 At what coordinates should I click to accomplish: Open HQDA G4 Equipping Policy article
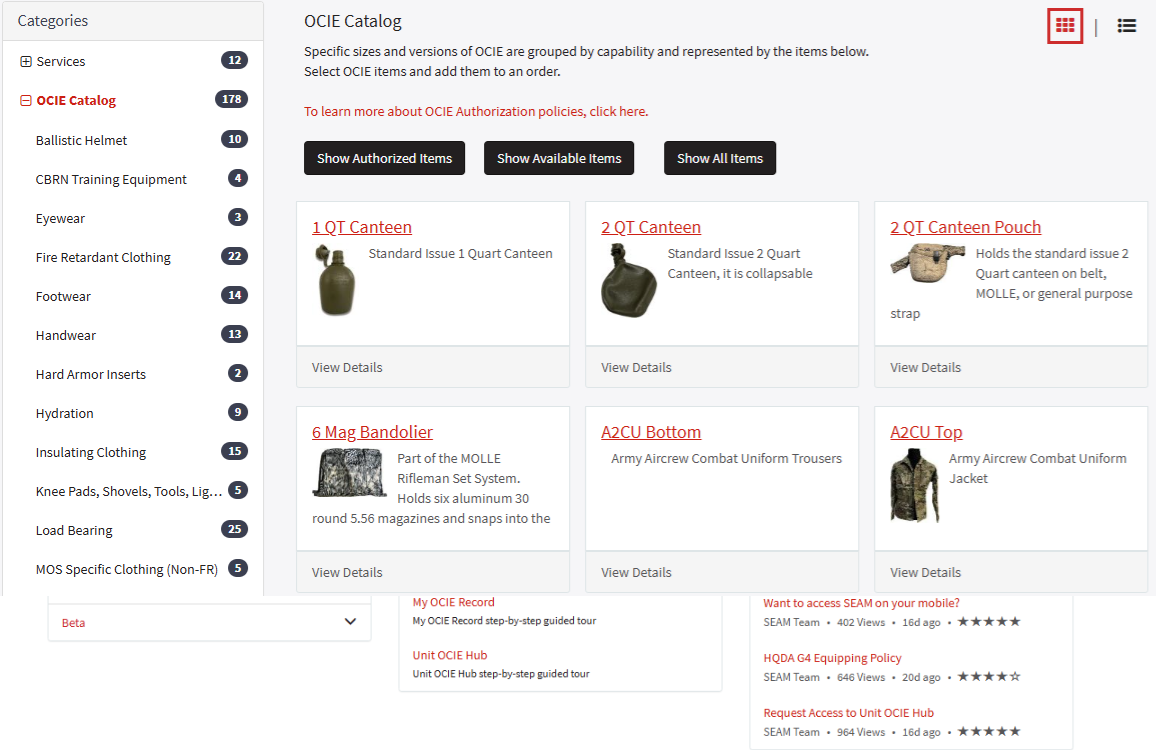click(x=832, y=659)
